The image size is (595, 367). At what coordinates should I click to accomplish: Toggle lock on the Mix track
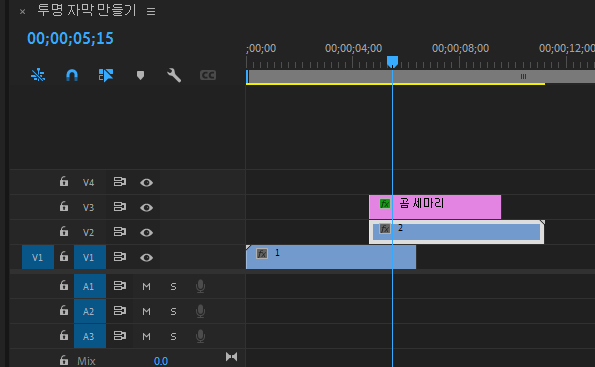pos(64,360)
